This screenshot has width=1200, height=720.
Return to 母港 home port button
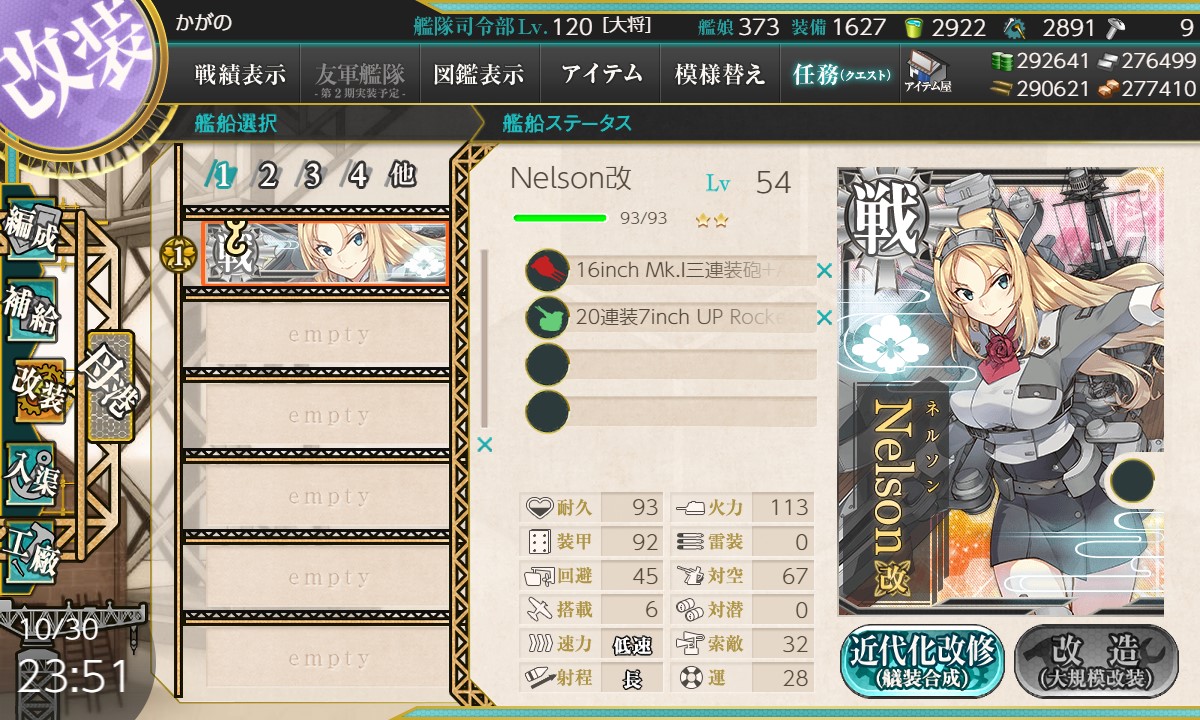click(109, 386)
